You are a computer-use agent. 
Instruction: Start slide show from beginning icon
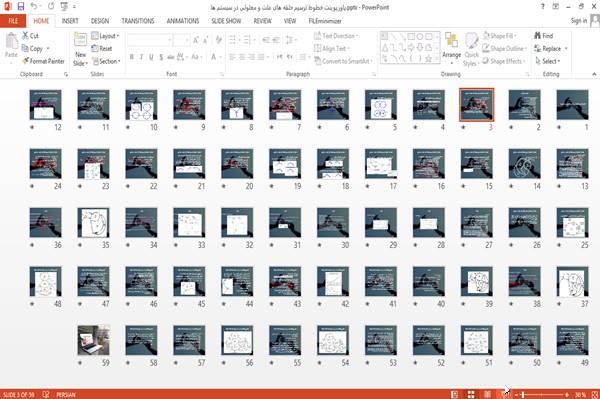click(x=64, y=6)
